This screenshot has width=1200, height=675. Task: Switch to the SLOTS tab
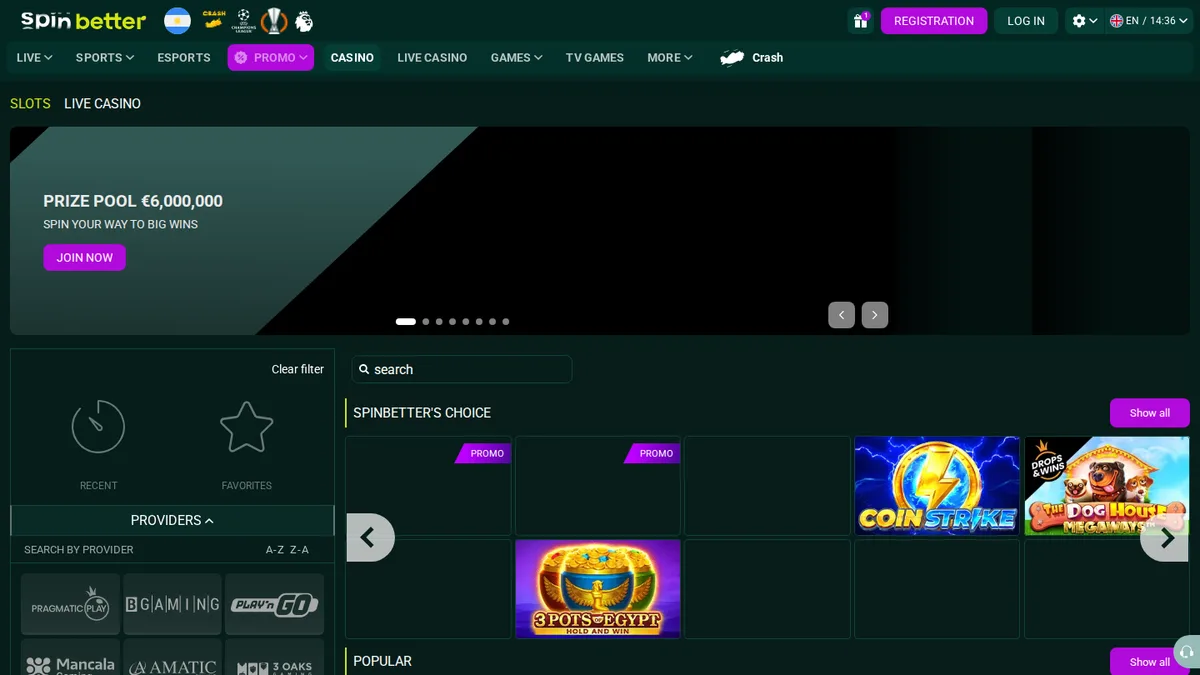30,104
